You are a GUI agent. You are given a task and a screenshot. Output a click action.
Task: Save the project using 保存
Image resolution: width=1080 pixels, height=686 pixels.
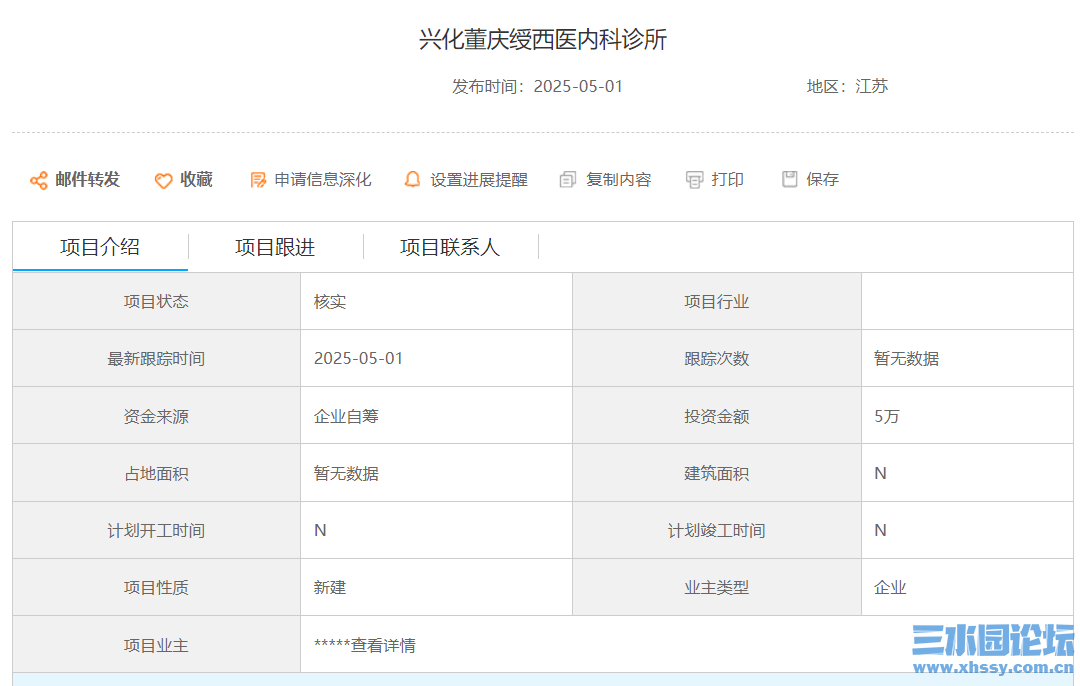[x=822, y=180]
